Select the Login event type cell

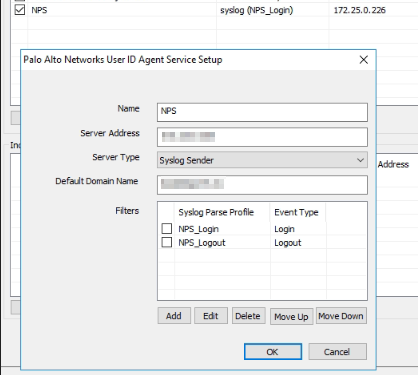tap(284, 229)
